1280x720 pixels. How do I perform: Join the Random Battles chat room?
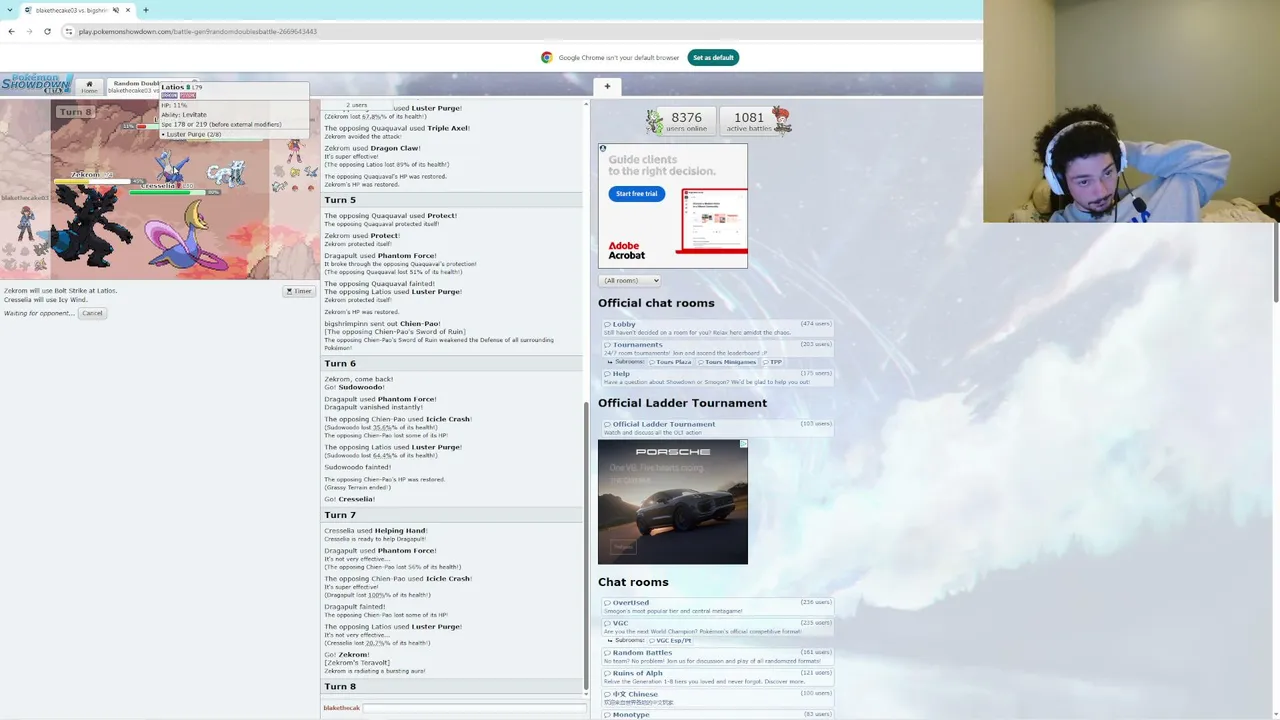click(x=716, y=656)
